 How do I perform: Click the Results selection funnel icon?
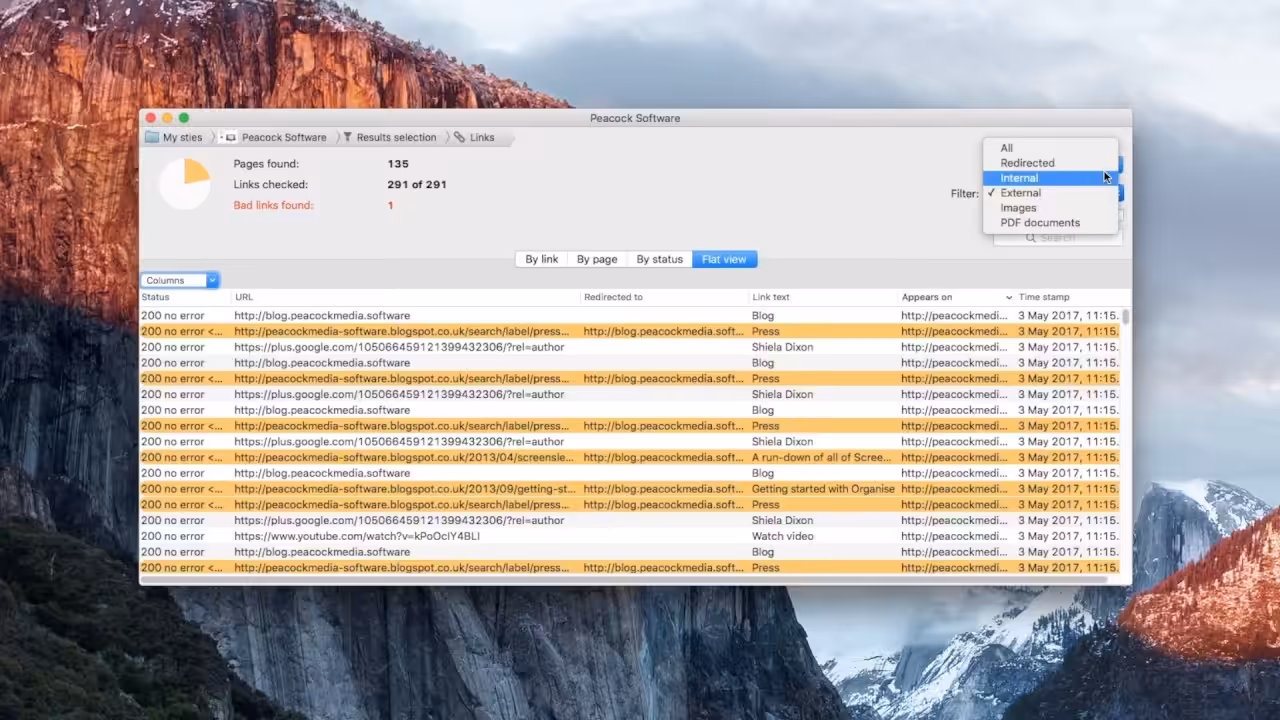[x=348, y=137]
